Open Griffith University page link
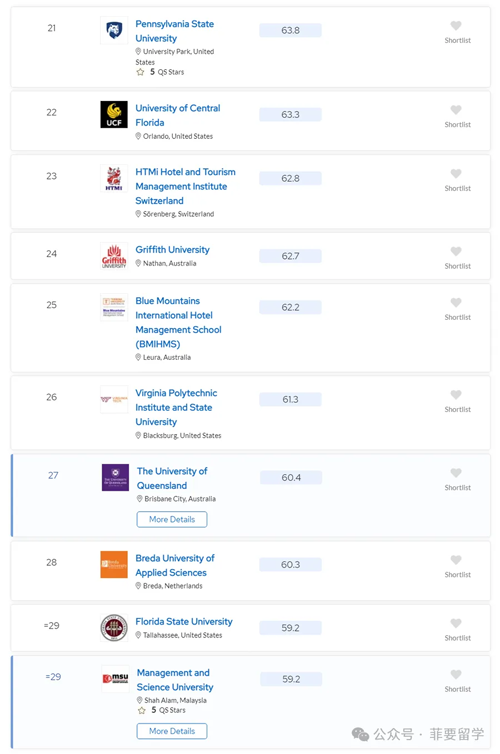500x754 pixels. click(x=172, y=250)
